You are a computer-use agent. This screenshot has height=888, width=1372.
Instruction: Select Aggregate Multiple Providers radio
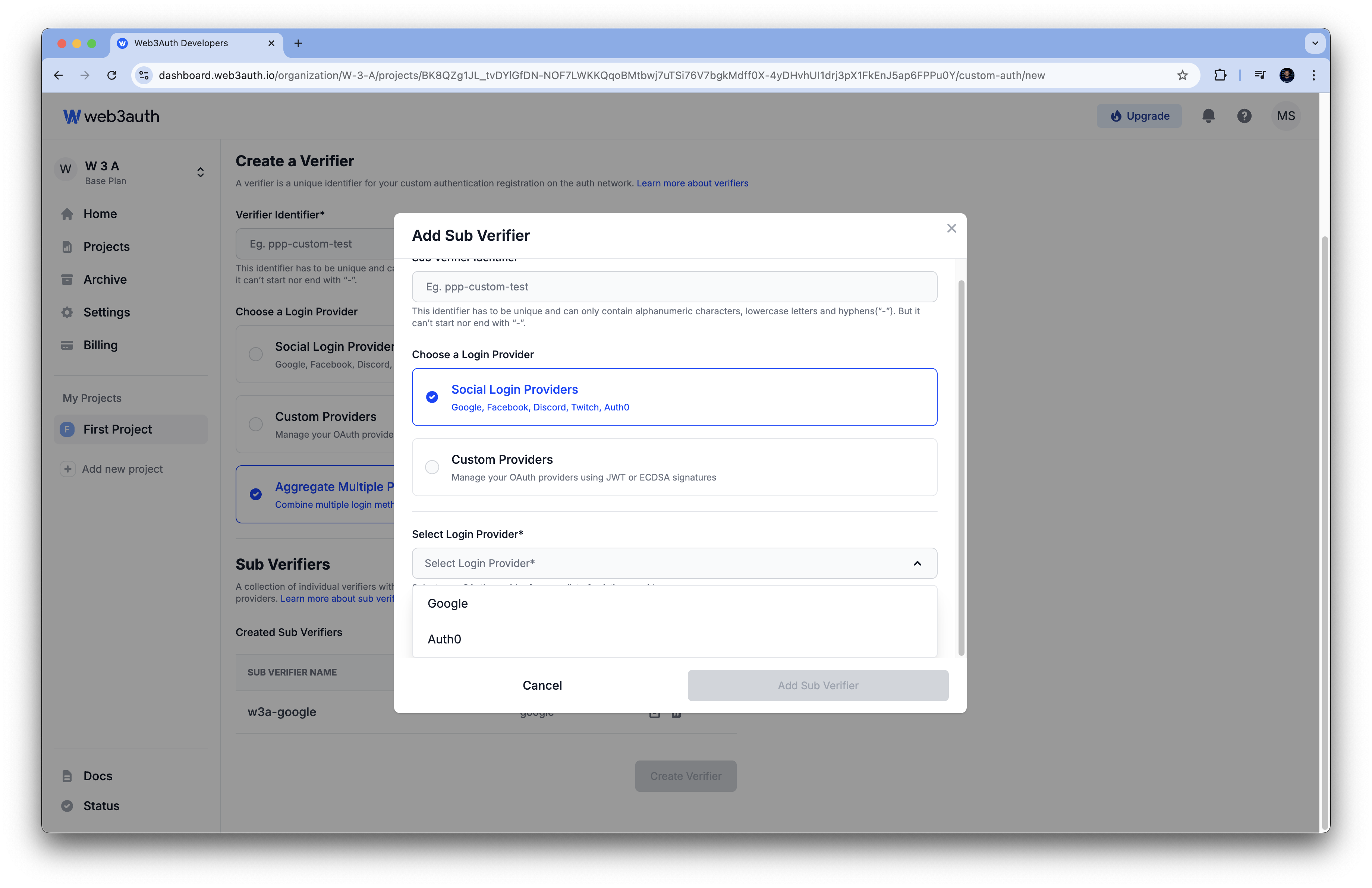point(255,494)
